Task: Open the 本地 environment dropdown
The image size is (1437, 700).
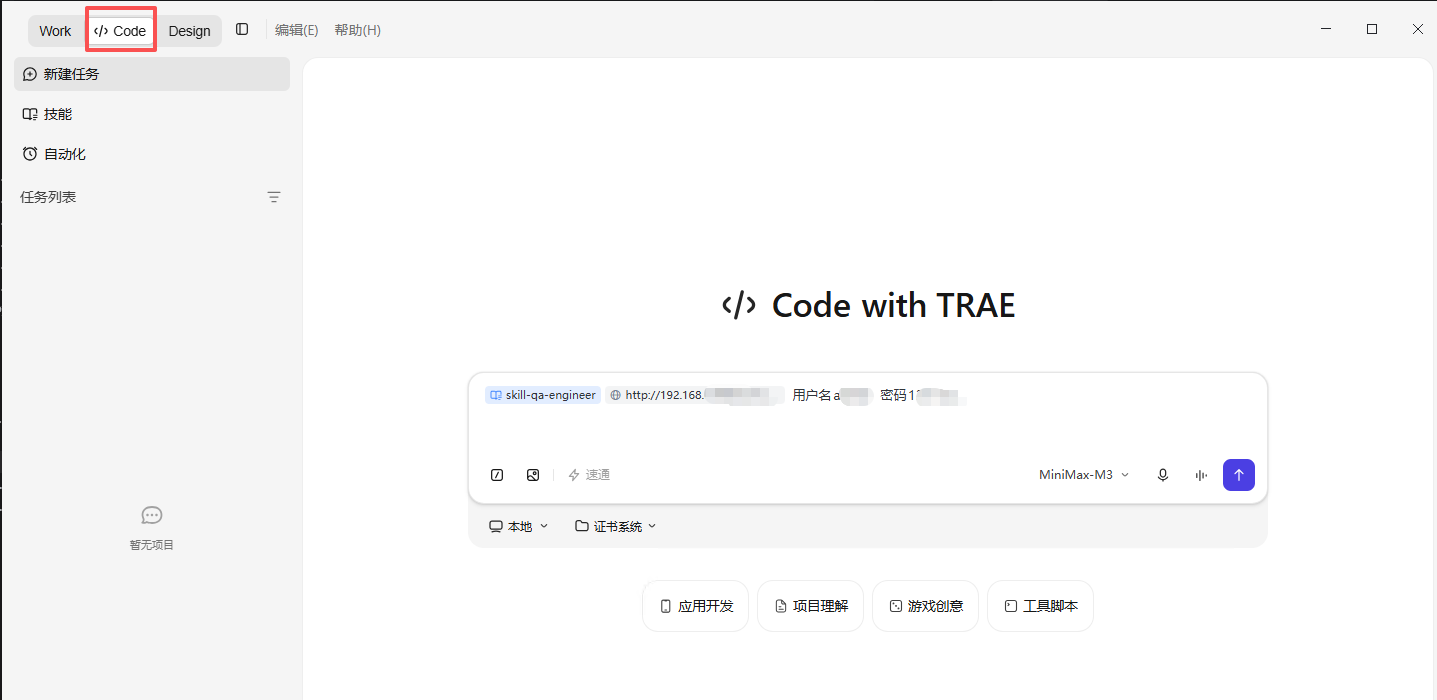Action: click(x=519, y=526)
